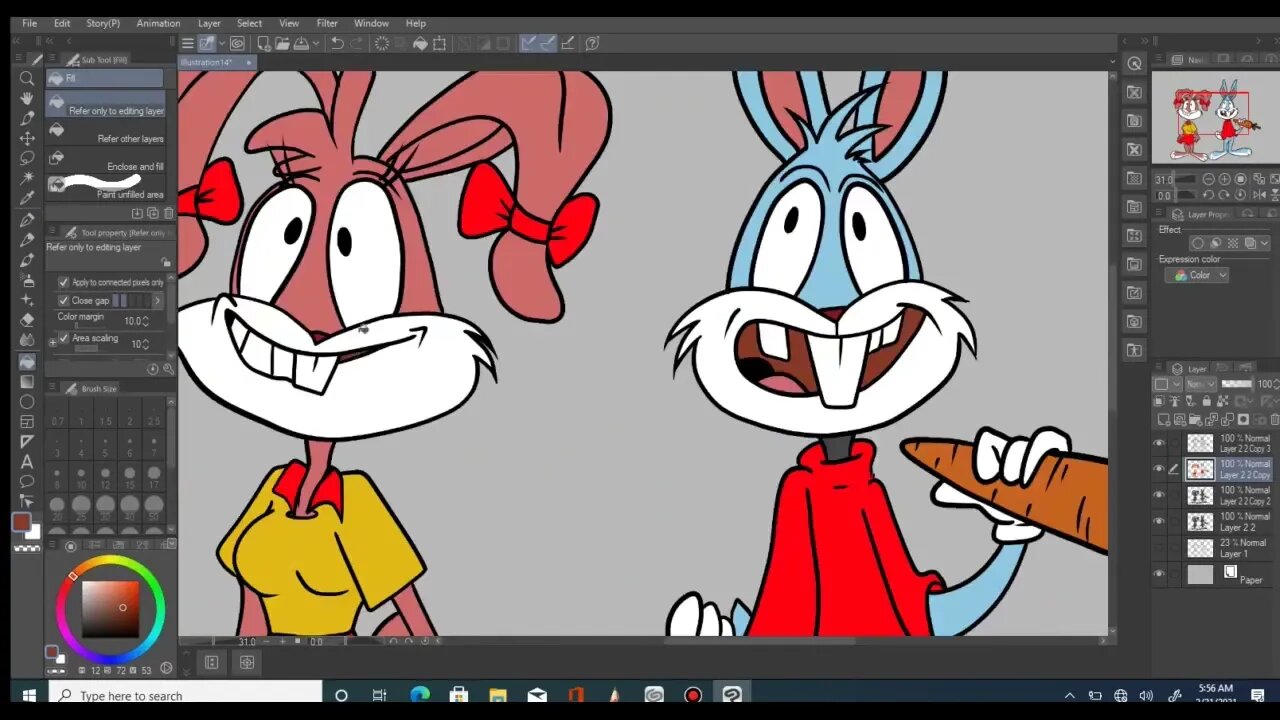Viewport: 1280px width, 720px height.
Task: Open the Sub Tool panel menu
Action: pos(54,60)
